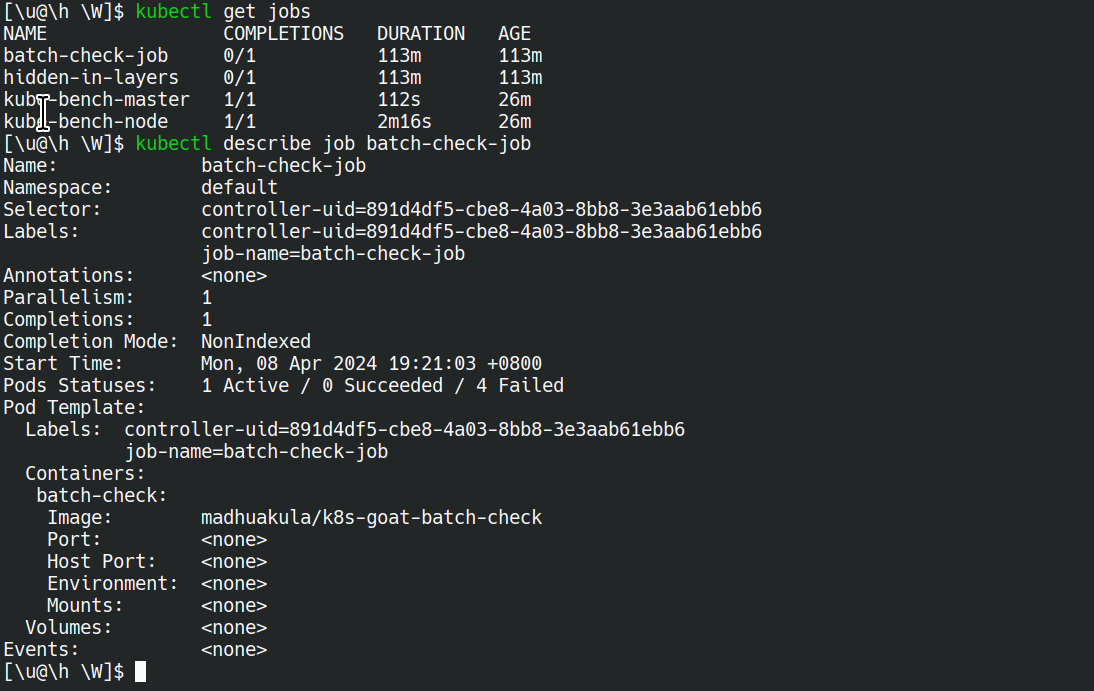Click the kube-bench-master job name

point(96,100)
